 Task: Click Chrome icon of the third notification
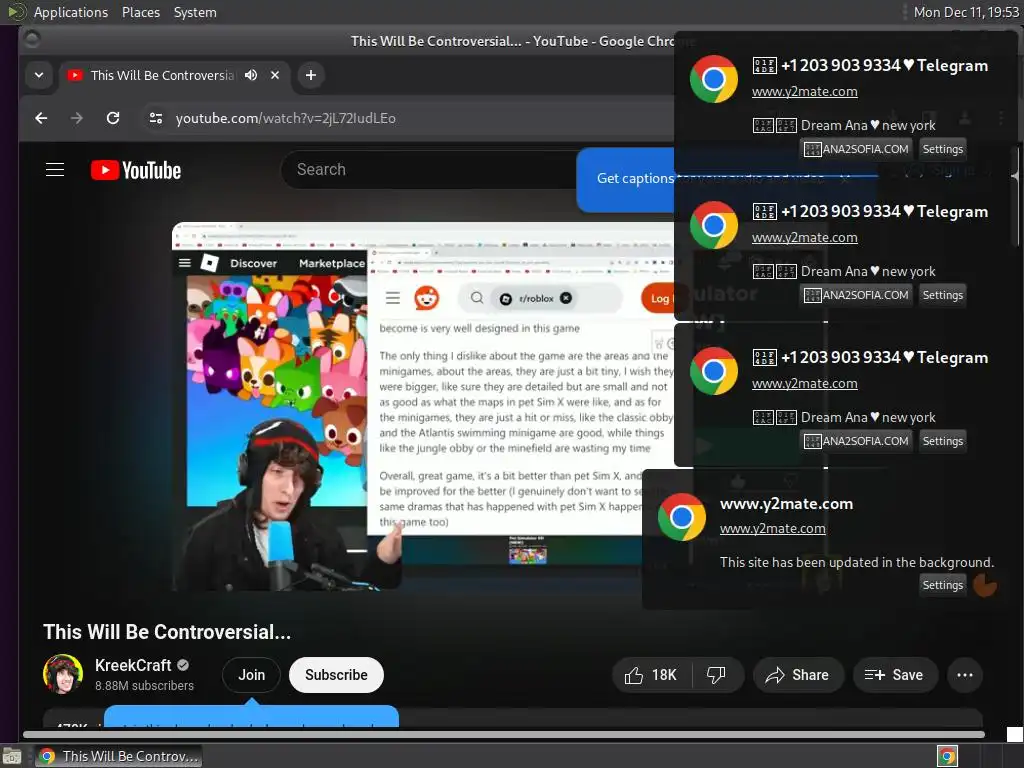714,371
